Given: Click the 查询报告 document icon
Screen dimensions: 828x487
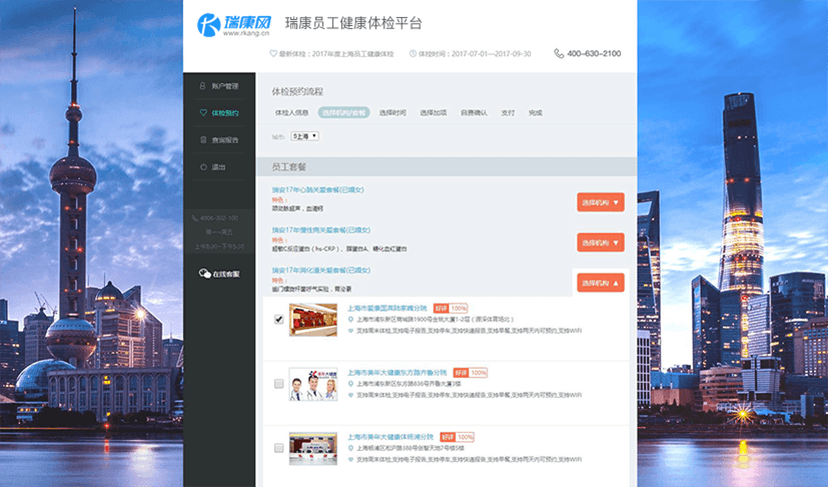Looking at the screenshot, I should pos(203,140).
